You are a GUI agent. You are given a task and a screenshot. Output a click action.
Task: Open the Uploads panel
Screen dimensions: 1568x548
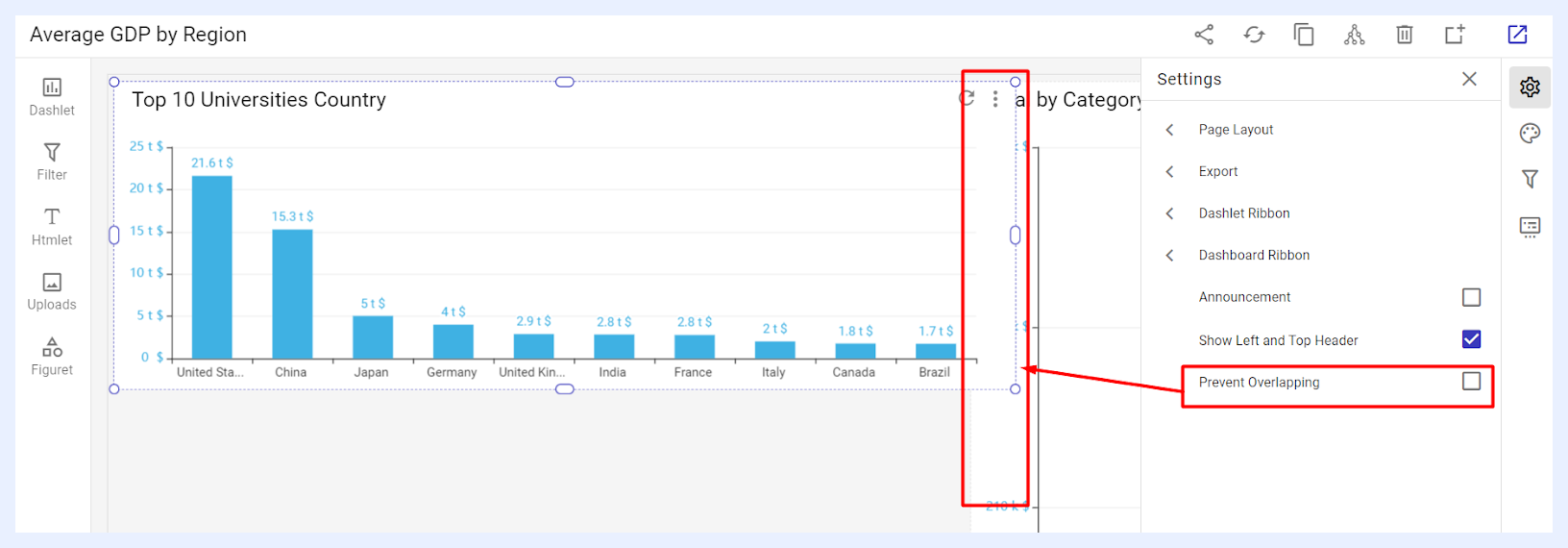pyautogui.click(x=52, y=291)
